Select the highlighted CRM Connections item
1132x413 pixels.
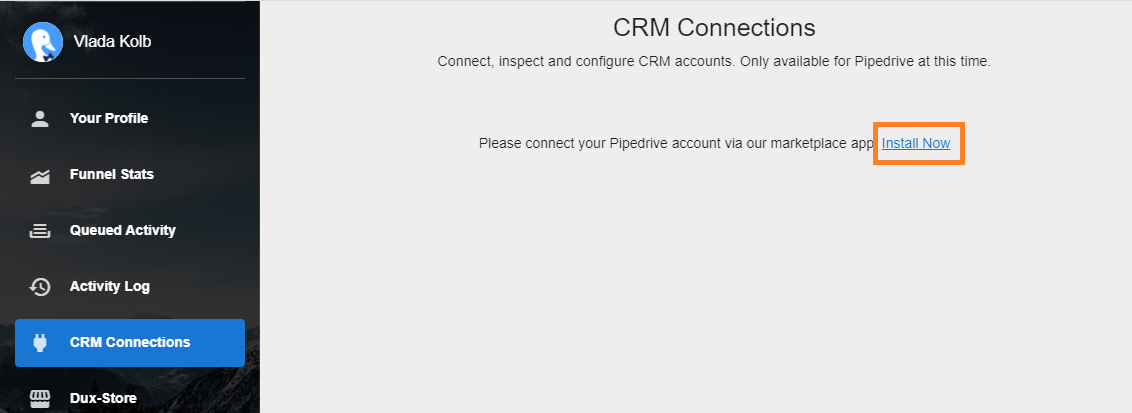[x=130, y=342]
